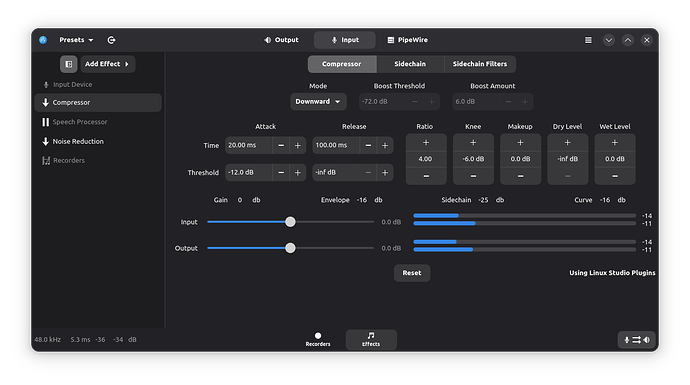Open the Presets dropdown menu
Image resolution: width=690 pixels, height=385 pixels.
pos(76,40)
